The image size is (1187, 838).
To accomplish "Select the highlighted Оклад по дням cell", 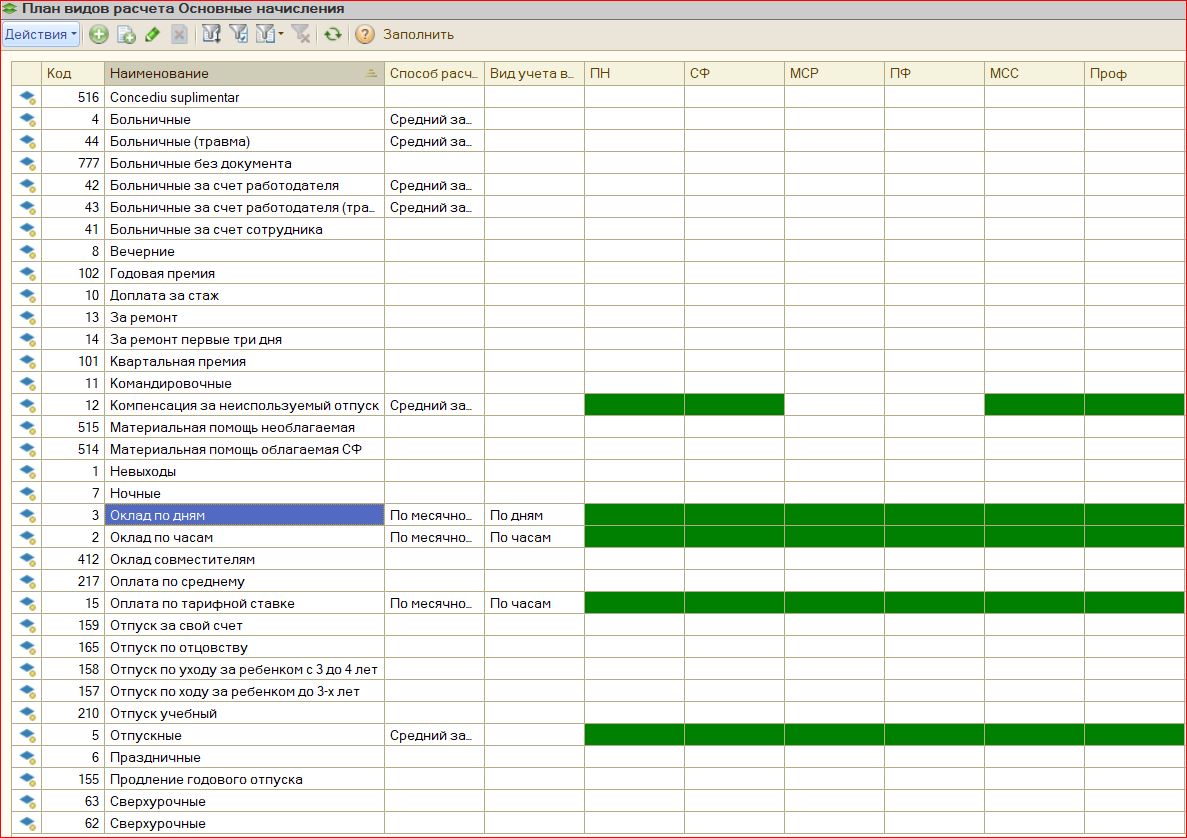I will (x=245, y=515).
